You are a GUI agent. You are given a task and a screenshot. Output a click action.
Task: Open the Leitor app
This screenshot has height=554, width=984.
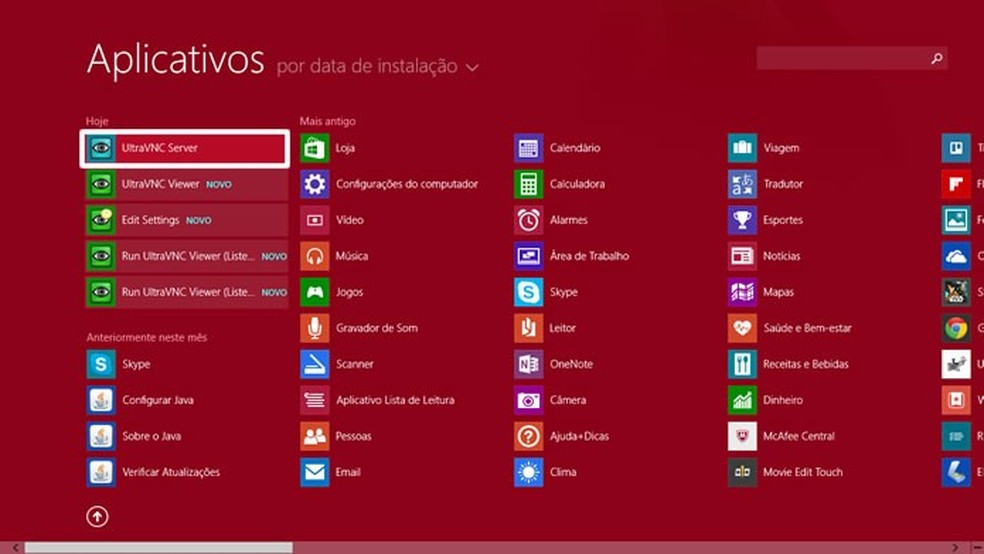coord(545,328)
